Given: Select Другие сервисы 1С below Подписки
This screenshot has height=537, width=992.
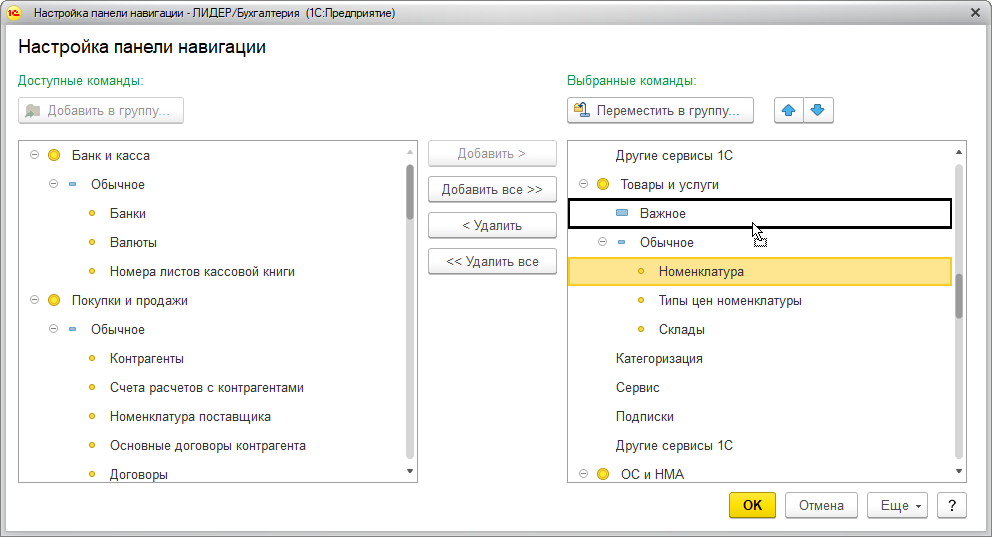Looking at the screenshot, I should [674, 445].
